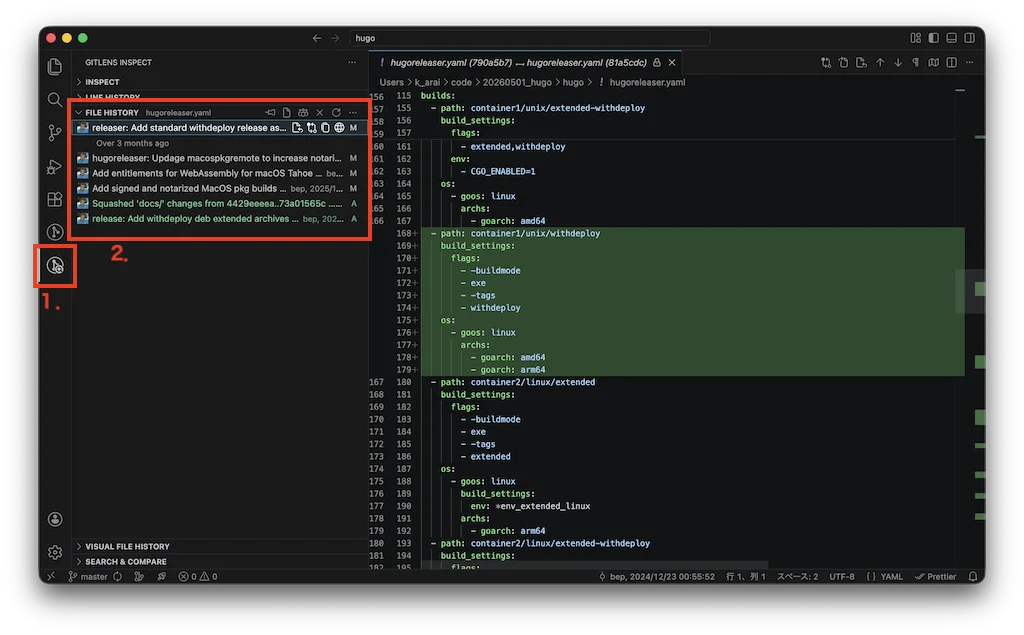Open GitLens Inspect in the activity bar

click(55, 265)
